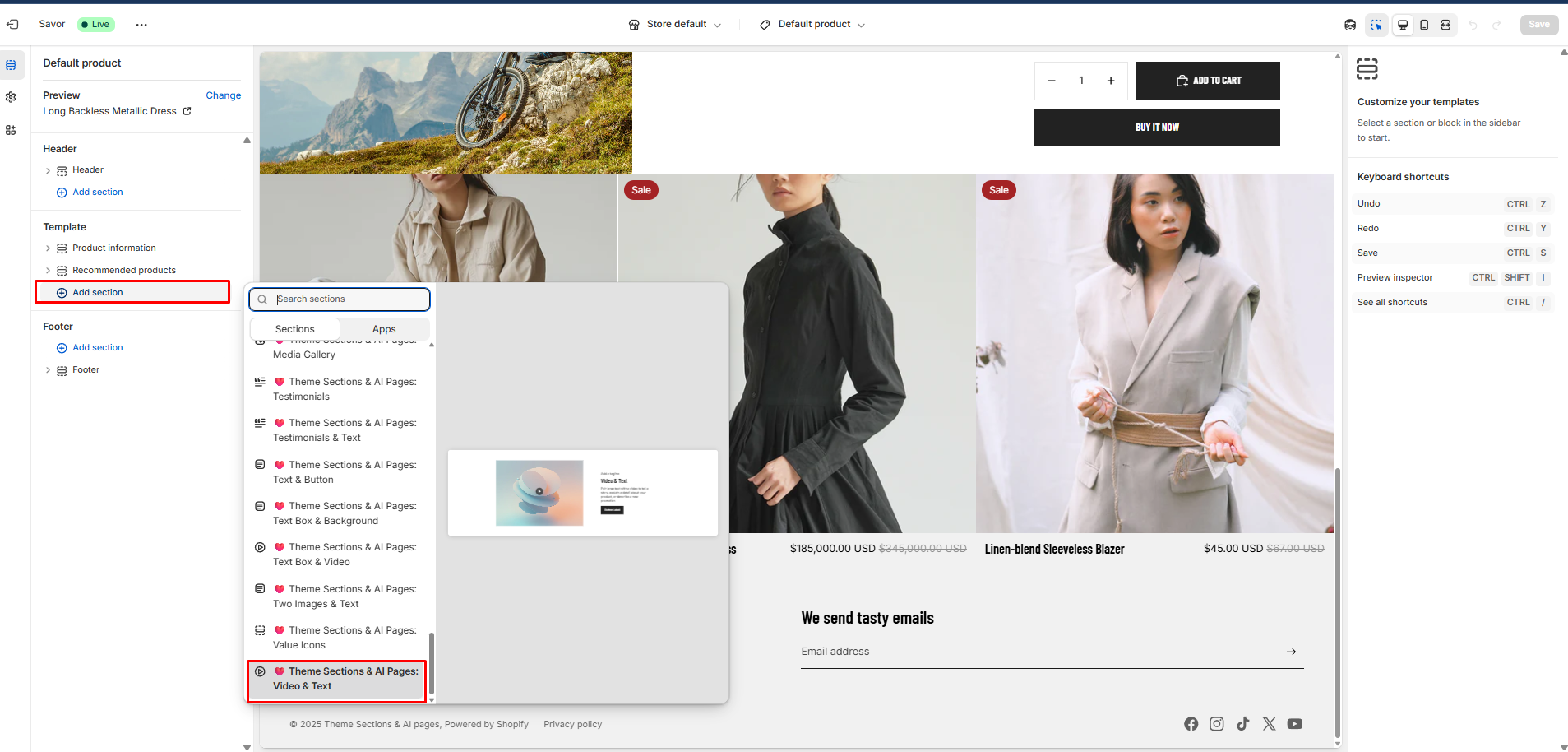The width and height of the screenshot is (1568, 752).
Task: Open the Facebook social icon
Action: [1191, 724]
